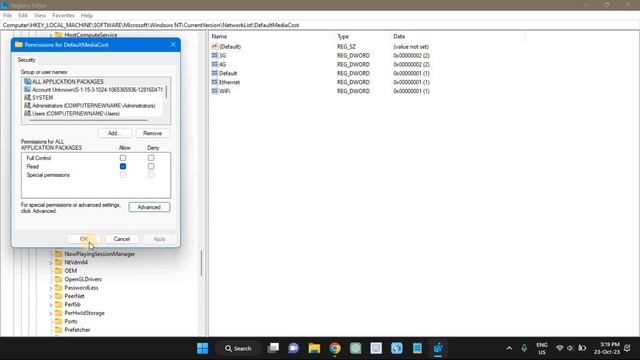The width and height of the screenshot is (640, 360).
Task: Expand the PerHwIdStorage registry key
Action: 51,313
